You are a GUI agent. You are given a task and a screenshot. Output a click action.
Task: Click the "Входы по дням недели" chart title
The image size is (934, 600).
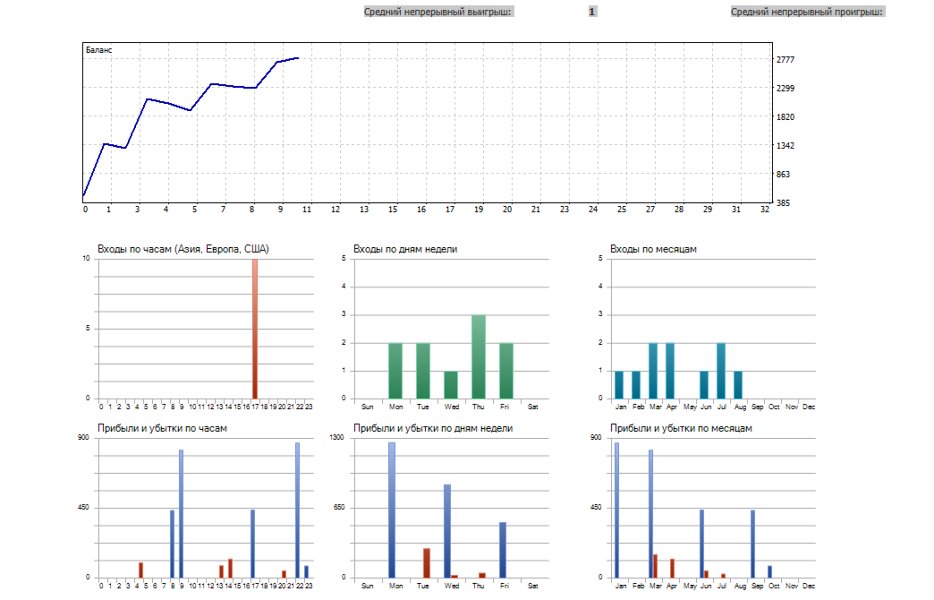click(x=405, y=249)
